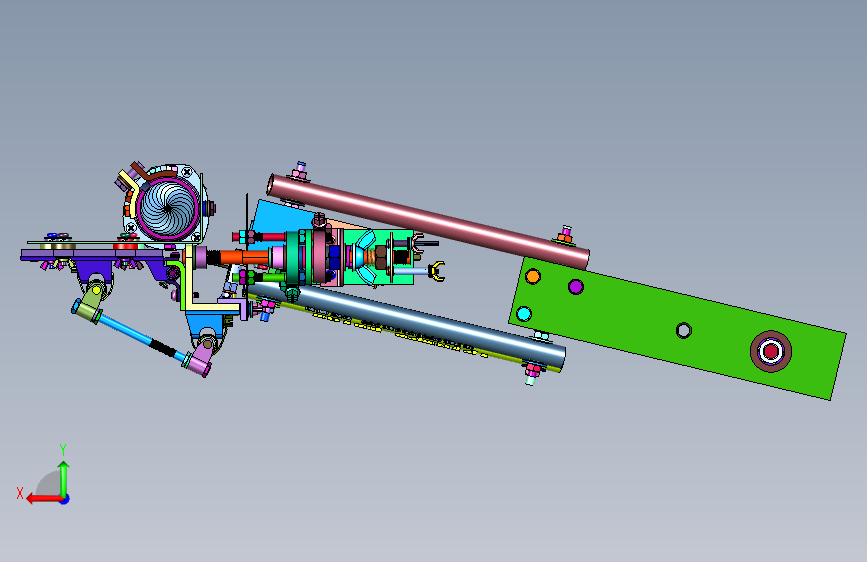867x562 pixels.
Task: Click the small white hole on green plate
Action: click(684, 330)
